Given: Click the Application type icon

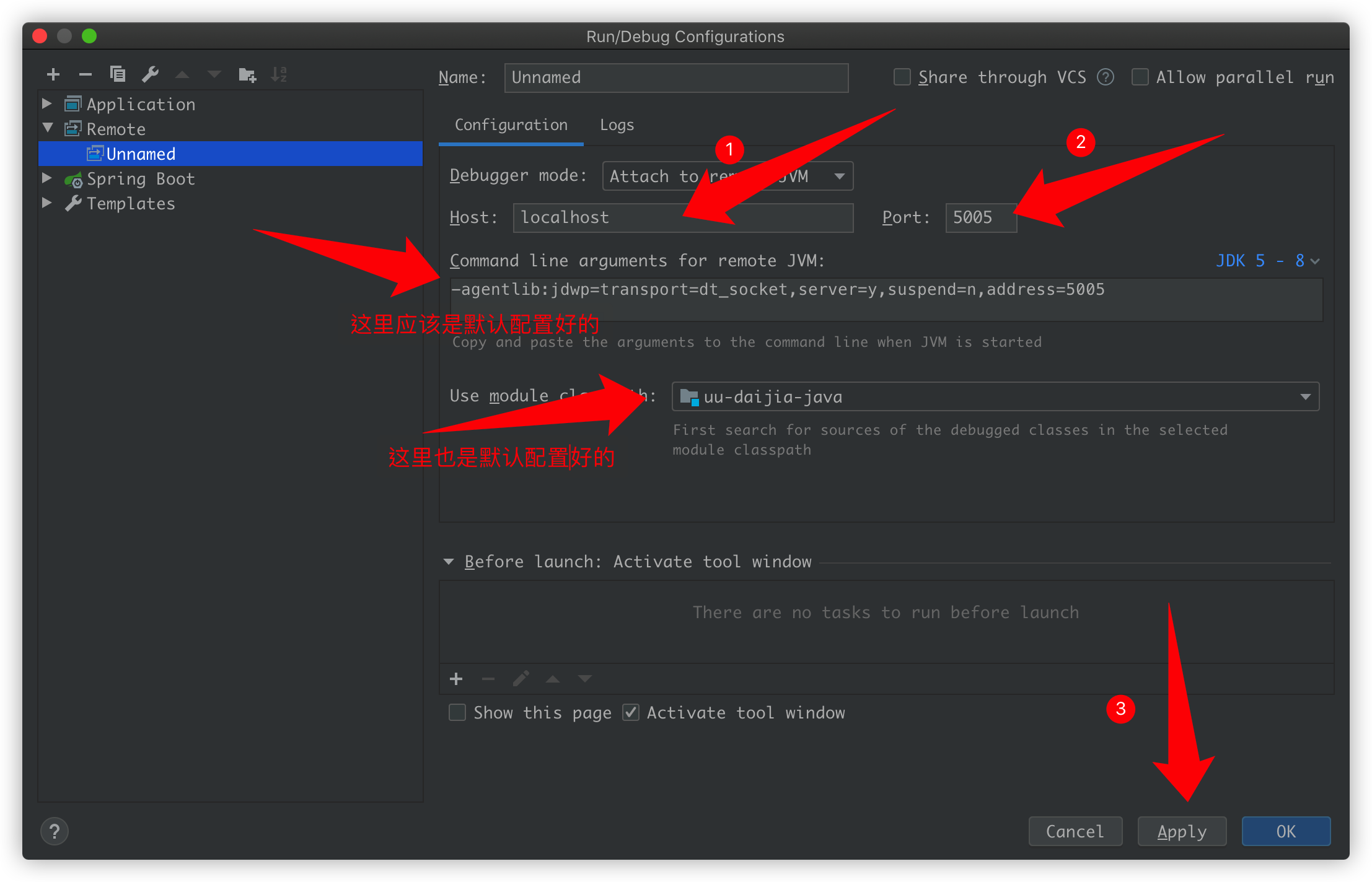Looking at the screenshot, I should tap(73, 104).
